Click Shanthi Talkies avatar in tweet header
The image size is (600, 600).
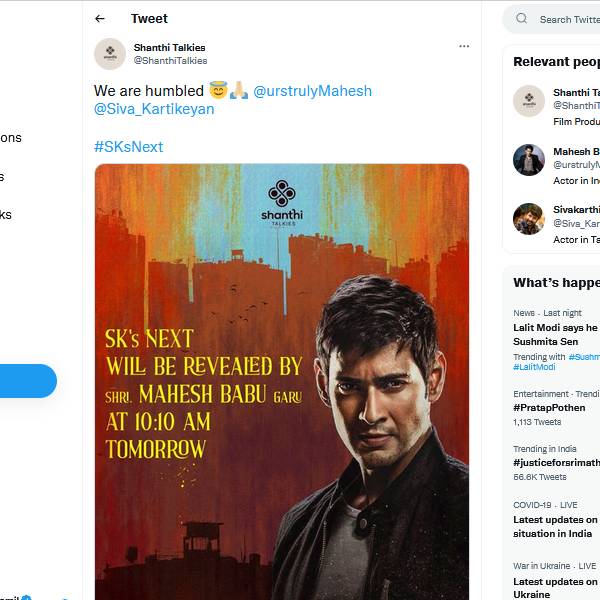click(x=110, y=54)
